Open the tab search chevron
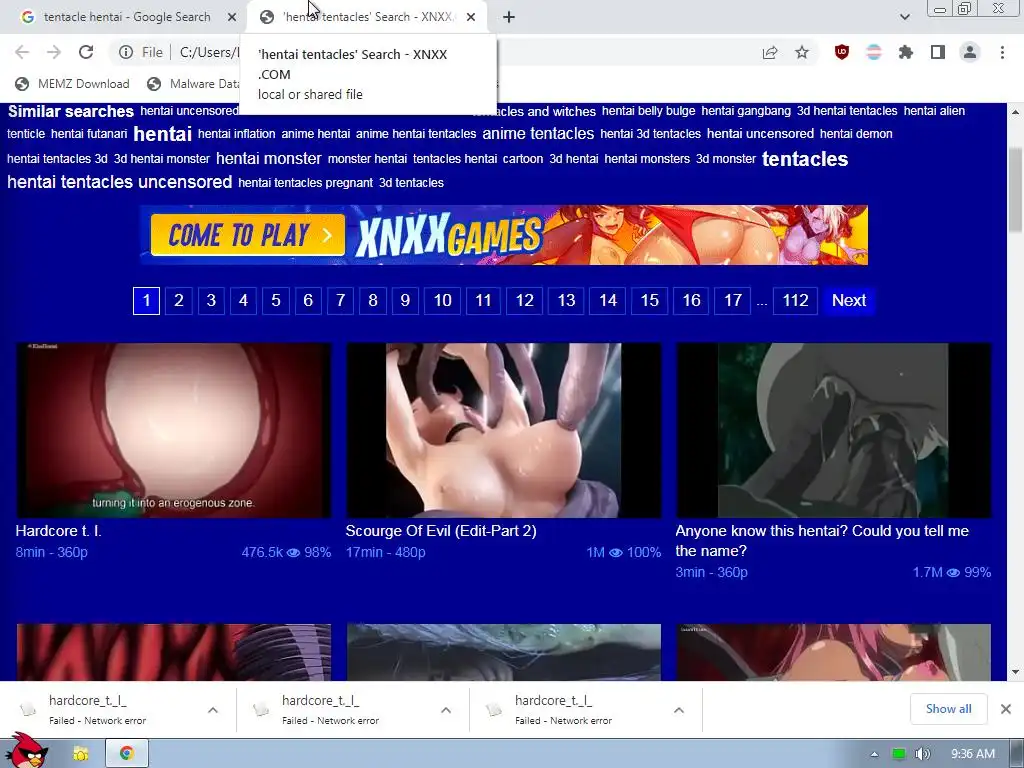Viewport: 1024px width, 768px height. pyautogui.click(x=904, y=17)
